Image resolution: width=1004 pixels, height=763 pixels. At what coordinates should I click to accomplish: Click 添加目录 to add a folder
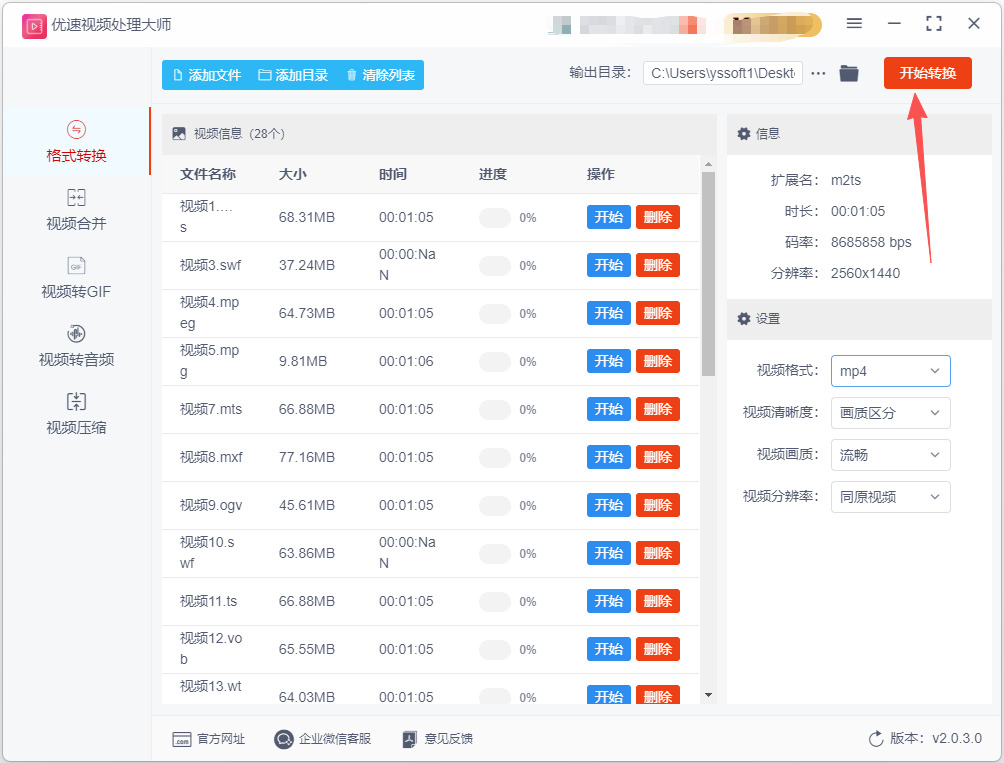[x=293, y=75]
